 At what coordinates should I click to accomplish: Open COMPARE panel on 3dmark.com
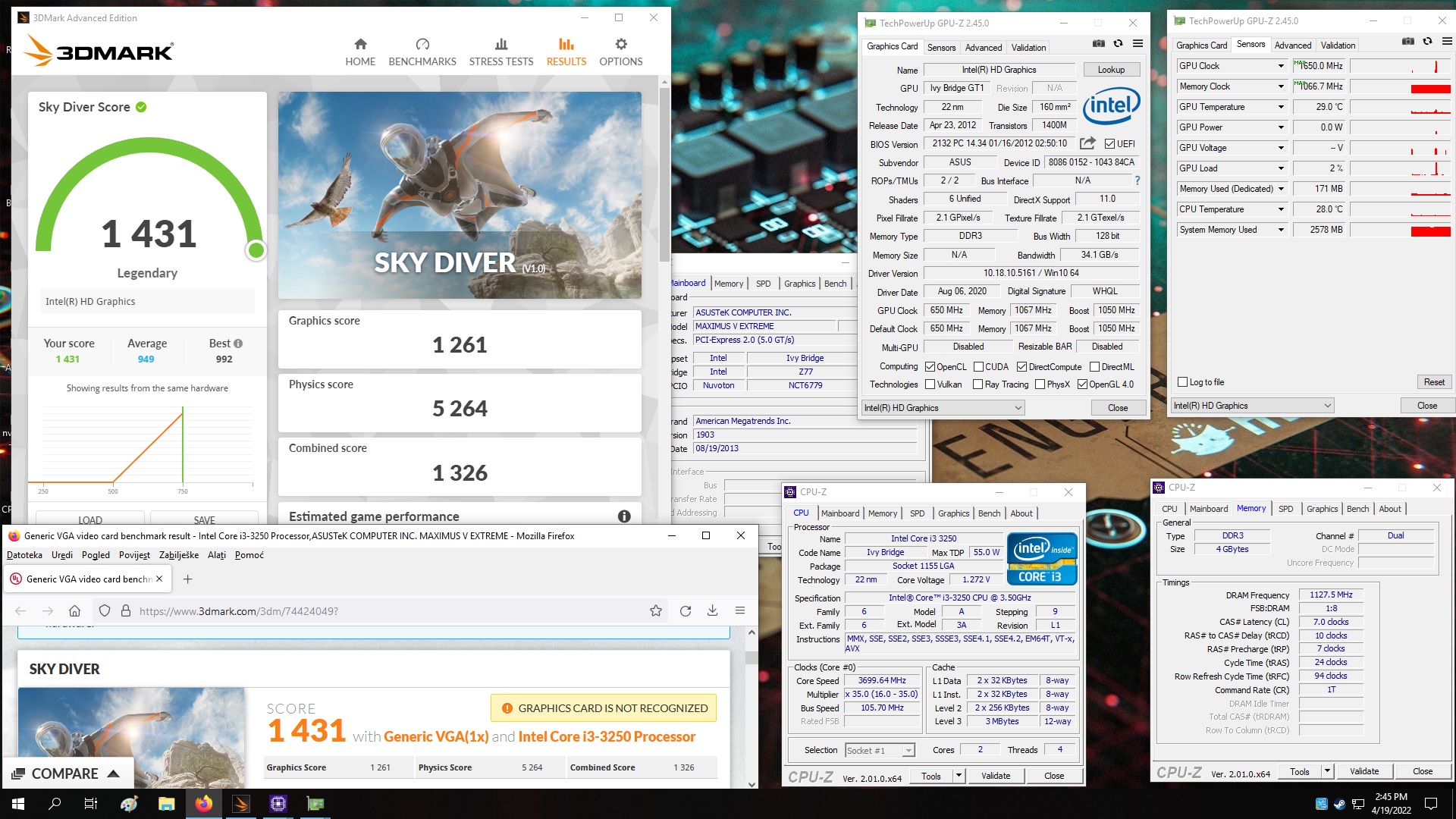[x=66, y=773]
